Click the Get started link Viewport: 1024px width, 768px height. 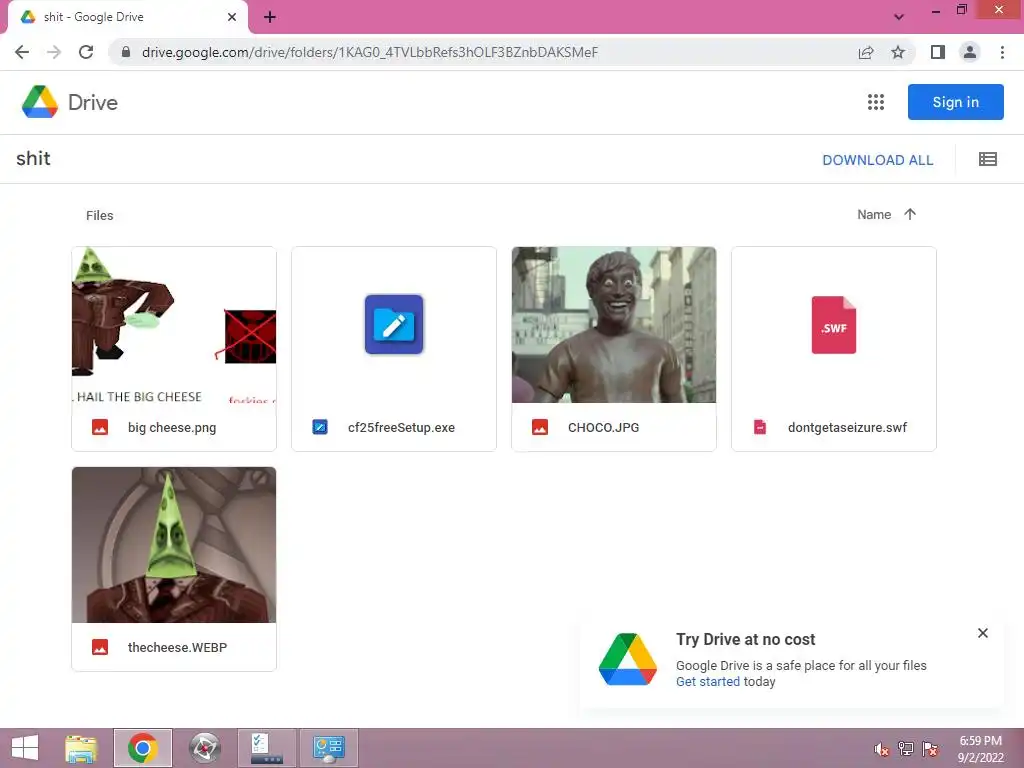coord(708,682)
